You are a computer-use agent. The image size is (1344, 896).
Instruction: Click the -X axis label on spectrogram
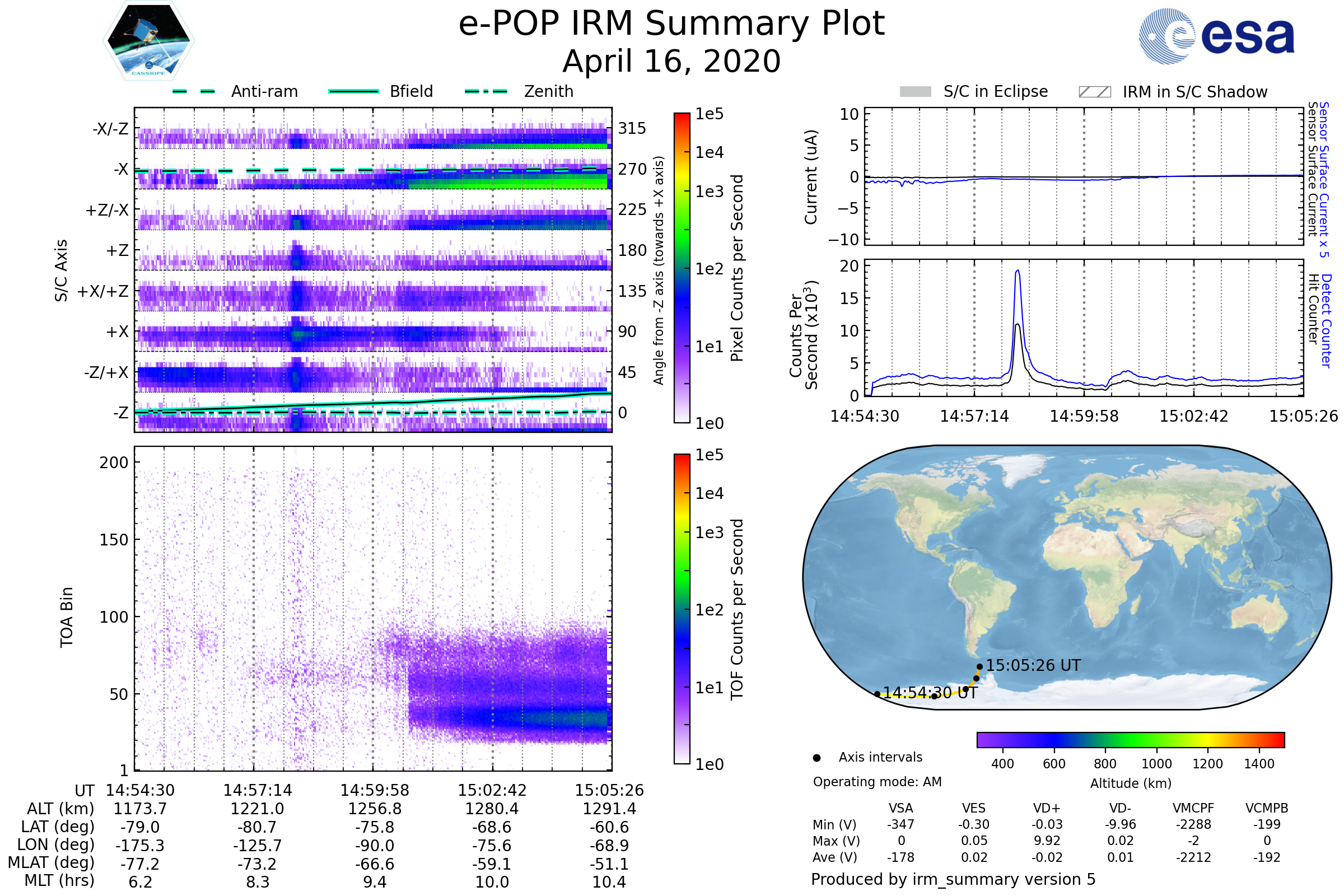(x=120, y=169)
